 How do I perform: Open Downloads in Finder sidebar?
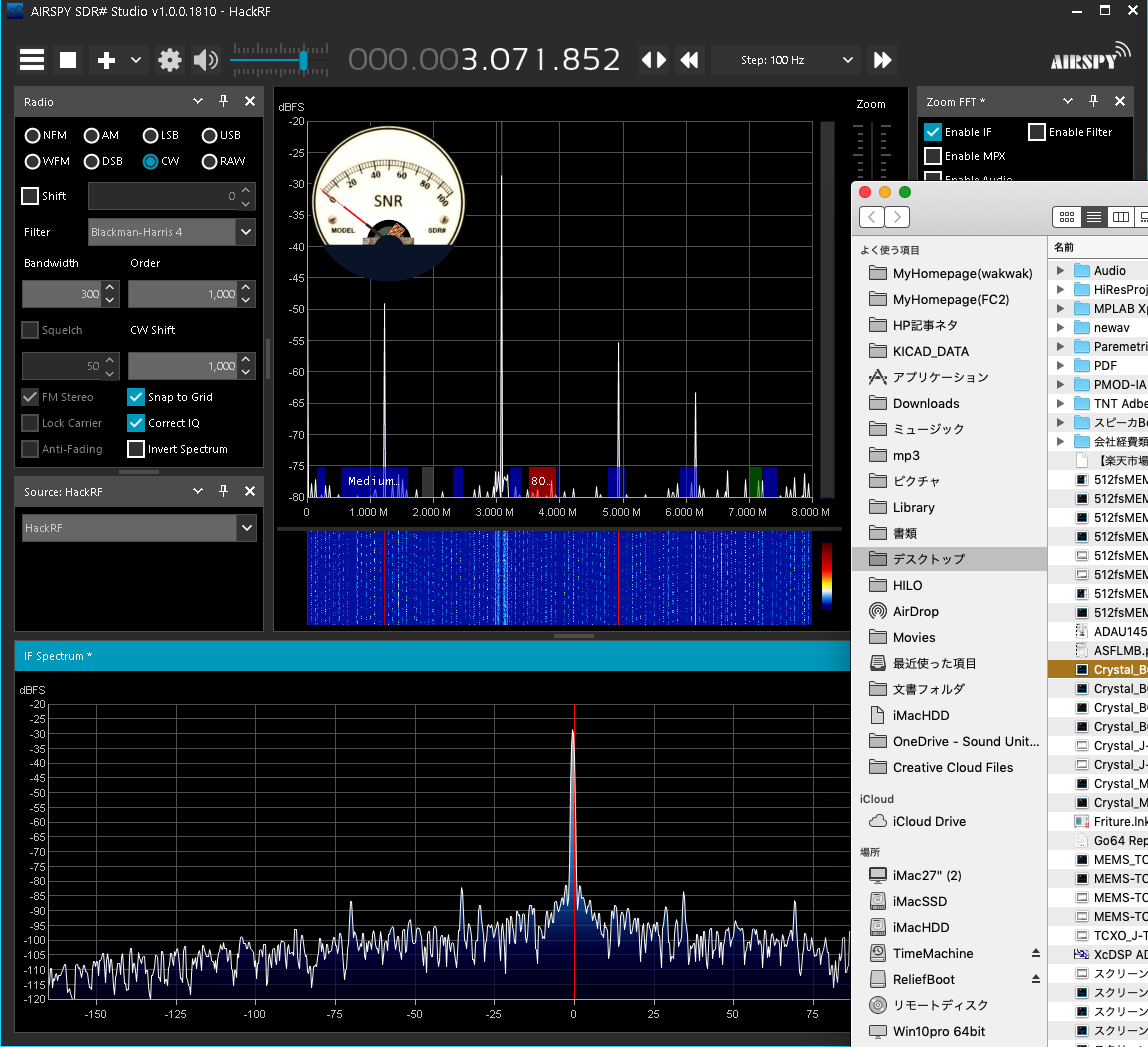click(x=925, y=403)
